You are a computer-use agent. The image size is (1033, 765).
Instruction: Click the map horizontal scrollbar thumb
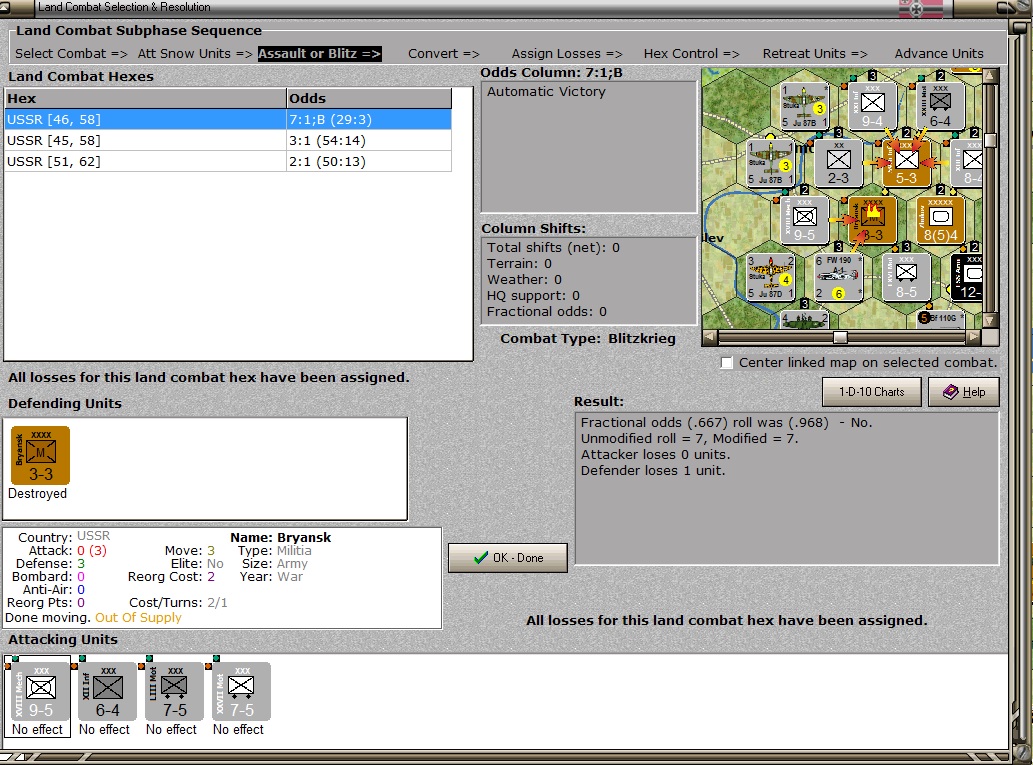840,337
